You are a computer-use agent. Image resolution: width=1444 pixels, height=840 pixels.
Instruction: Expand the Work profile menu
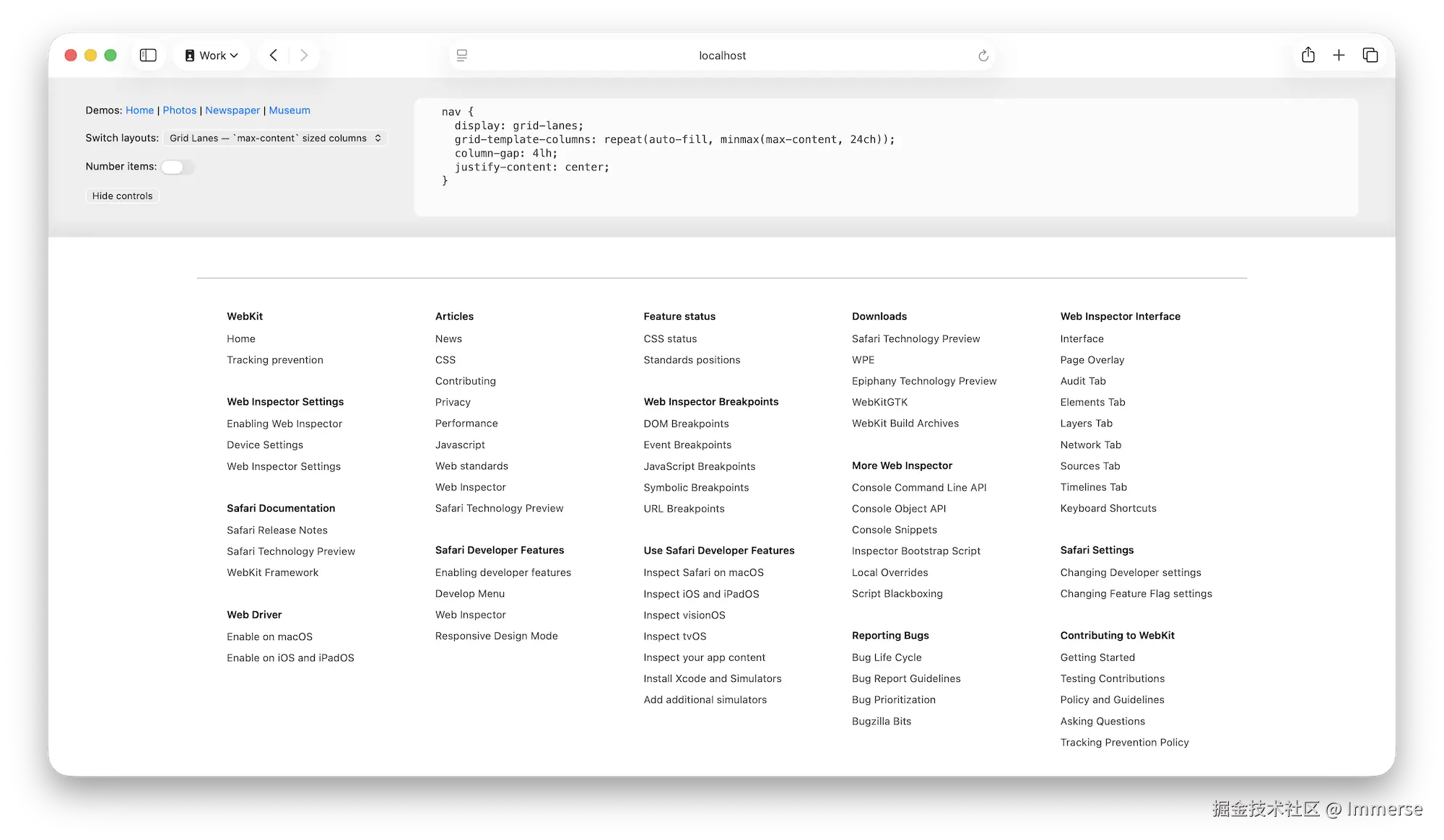(x=212, y=56)
